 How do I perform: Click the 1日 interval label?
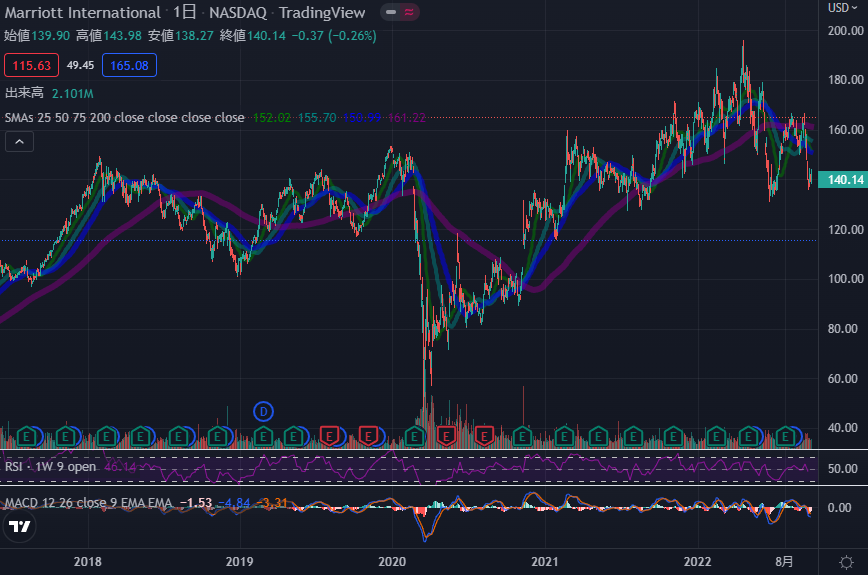[x=184, y=12]
